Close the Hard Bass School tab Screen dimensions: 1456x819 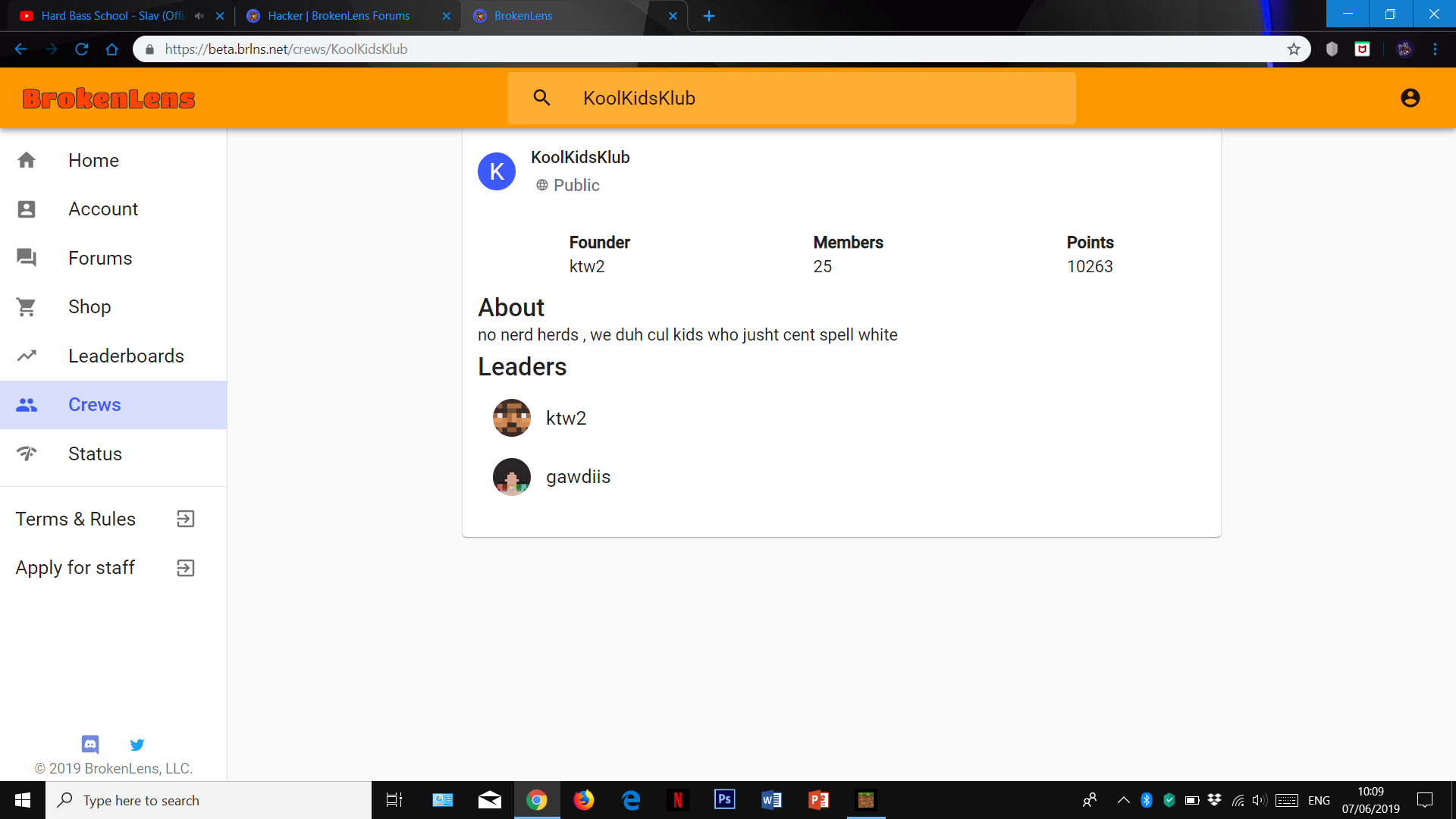tap(220, 16)
